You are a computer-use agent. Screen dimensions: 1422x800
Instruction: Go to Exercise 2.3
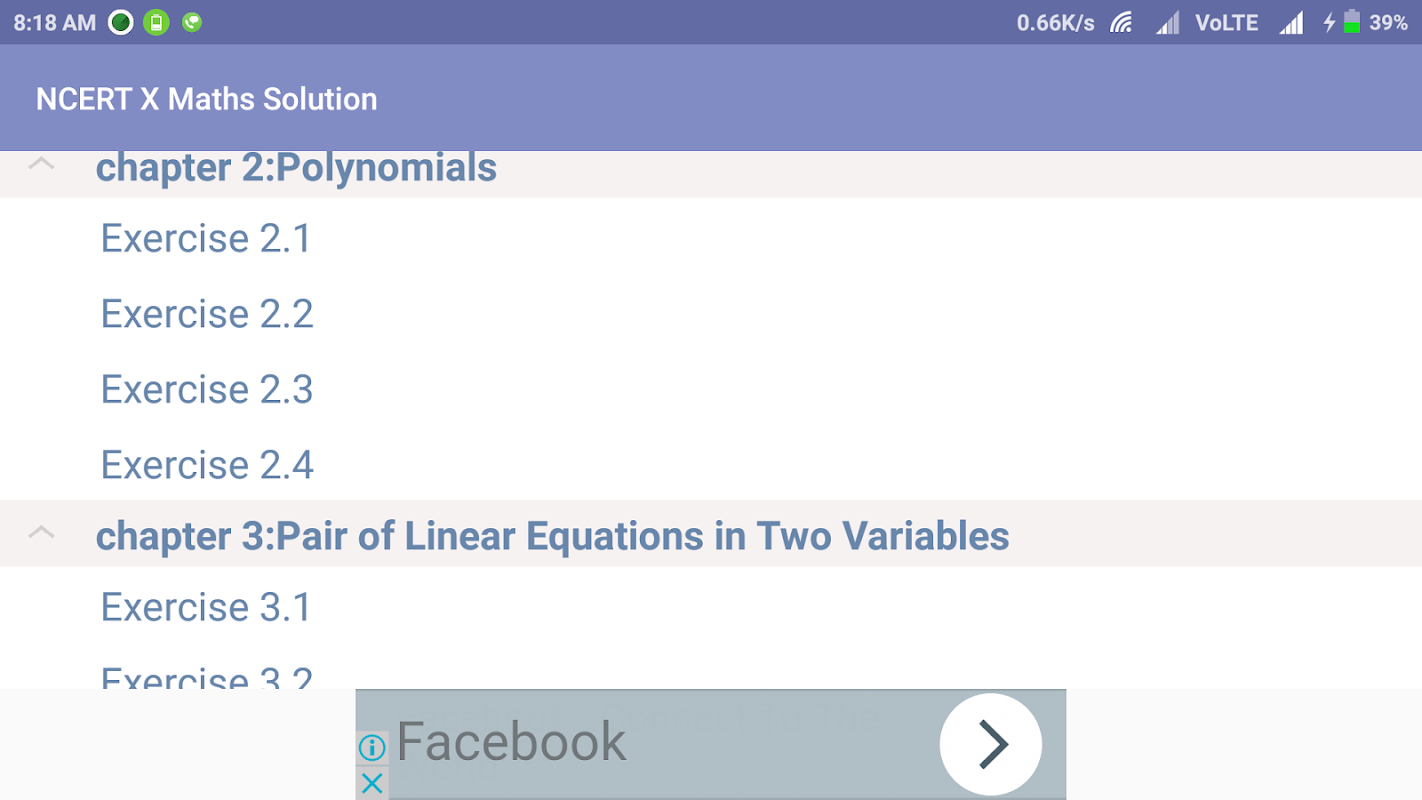point(207,389)
